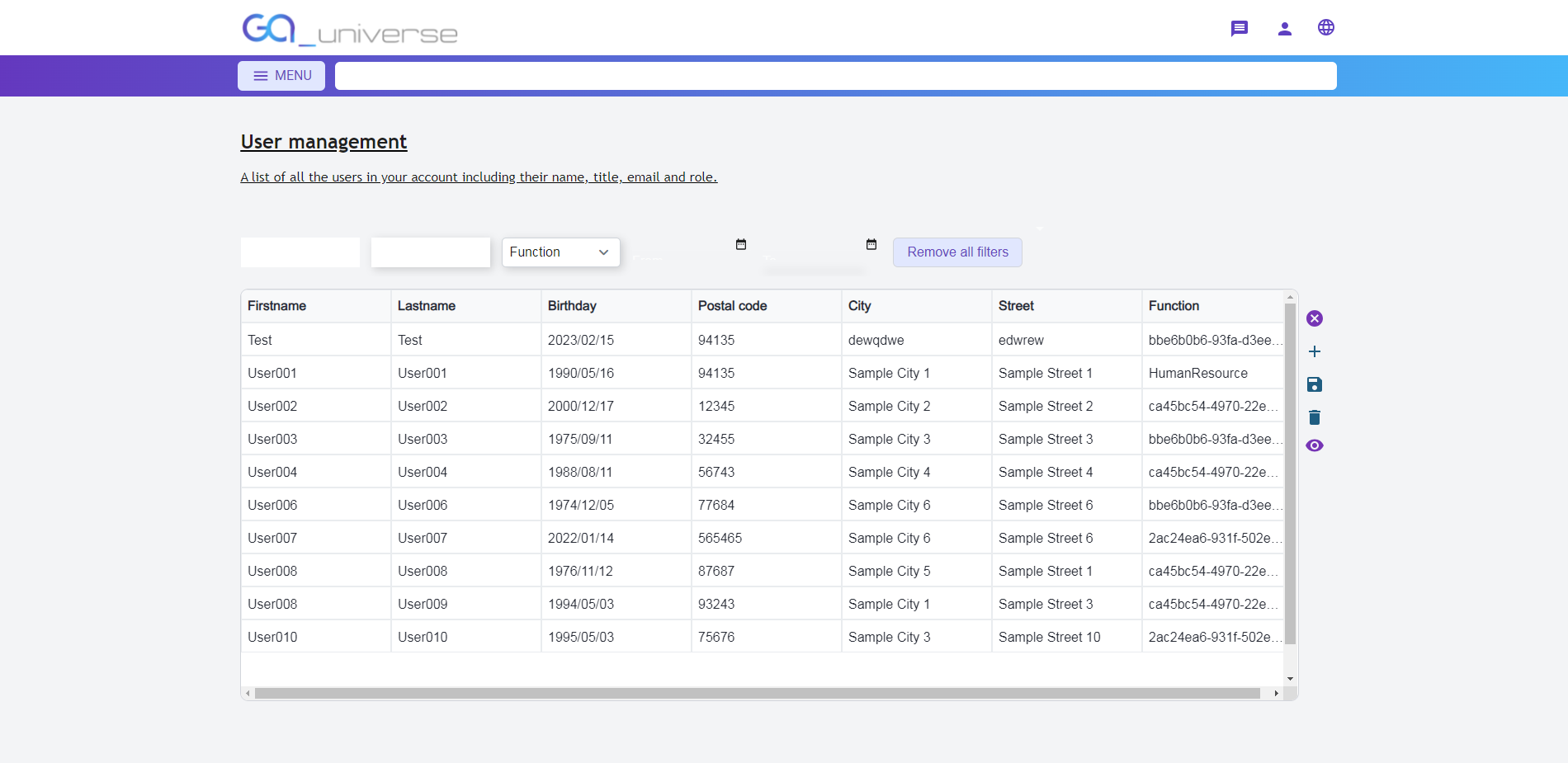Image resolution: width=1568 pixels, height=763 pixels.
Task: Select birthday cell 1988/08/11
Action: pyautogui.click(x=616, y=472)
